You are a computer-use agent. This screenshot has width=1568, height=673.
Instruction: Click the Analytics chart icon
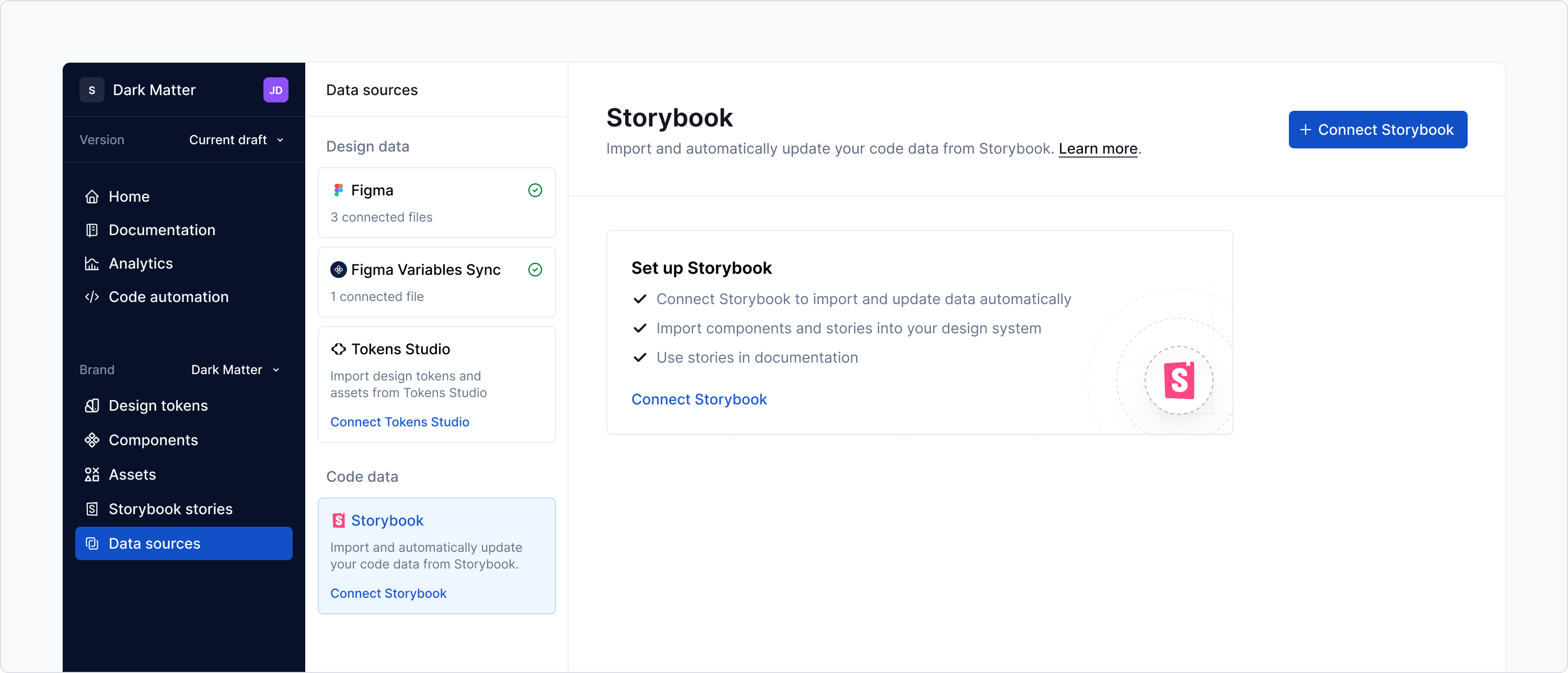click(x=92, y=263)
